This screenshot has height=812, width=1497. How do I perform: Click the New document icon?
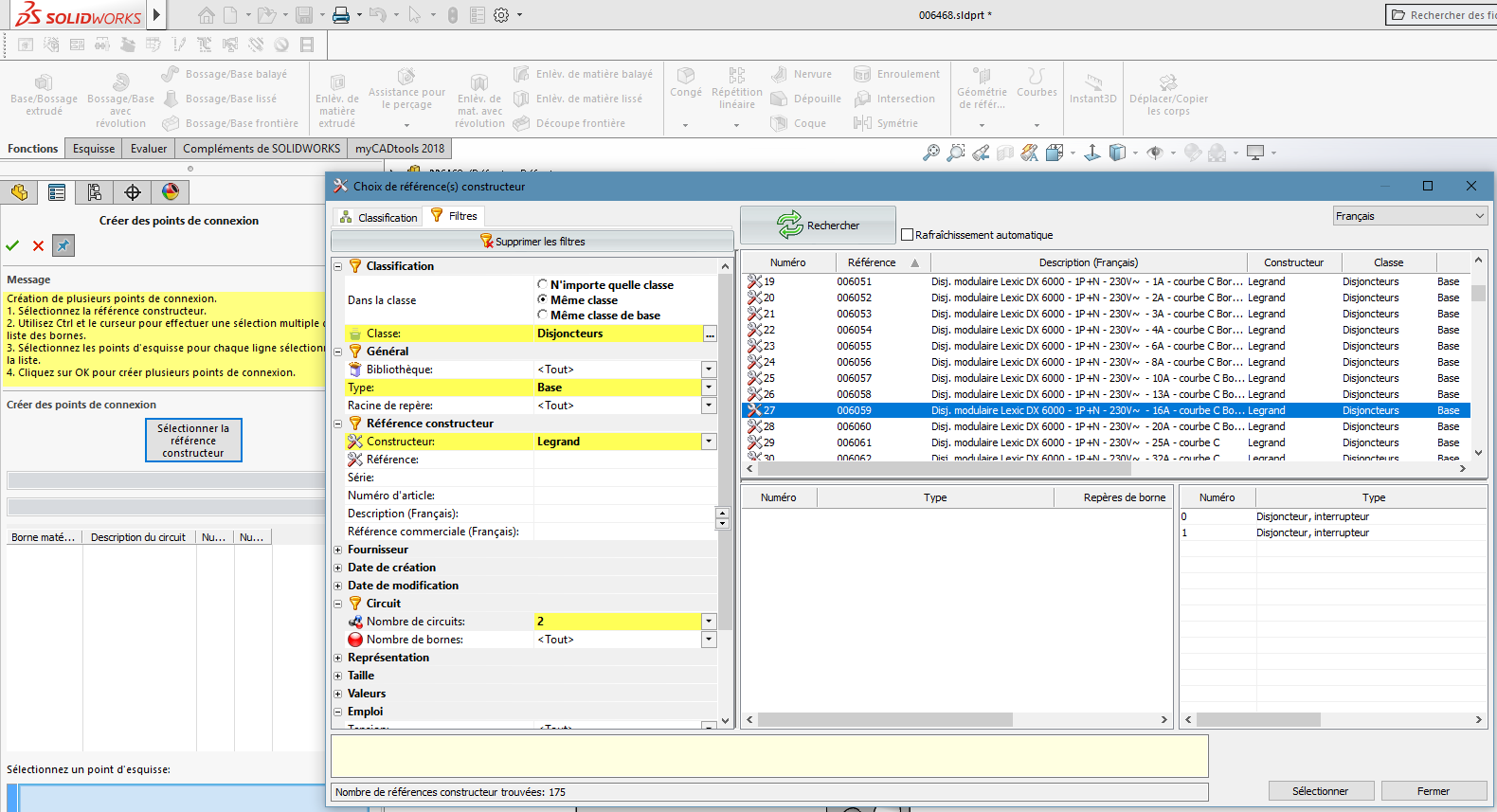pyautogui.click(x=230, y=15)
